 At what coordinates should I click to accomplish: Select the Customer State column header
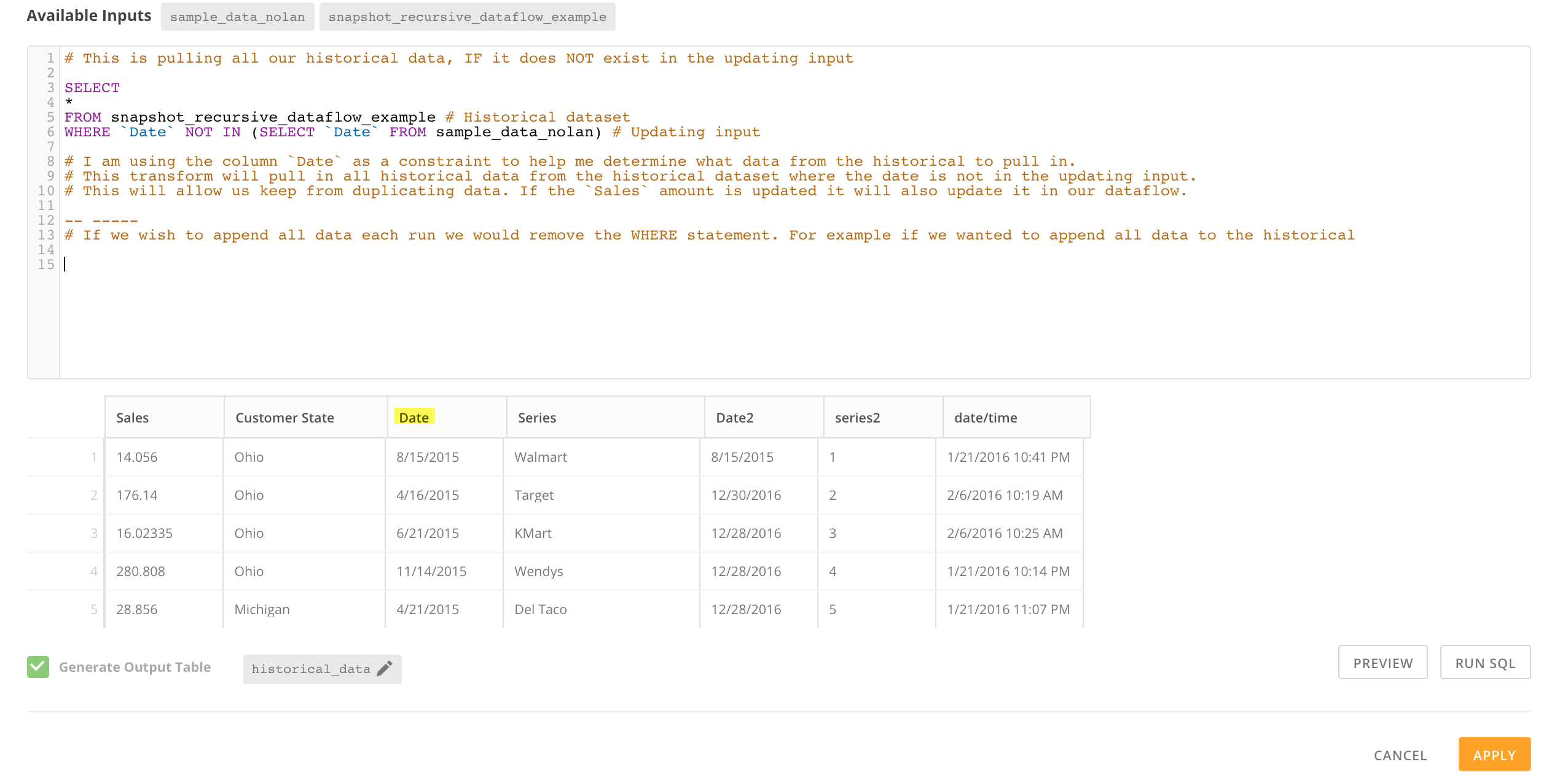[x=284, y=417]
